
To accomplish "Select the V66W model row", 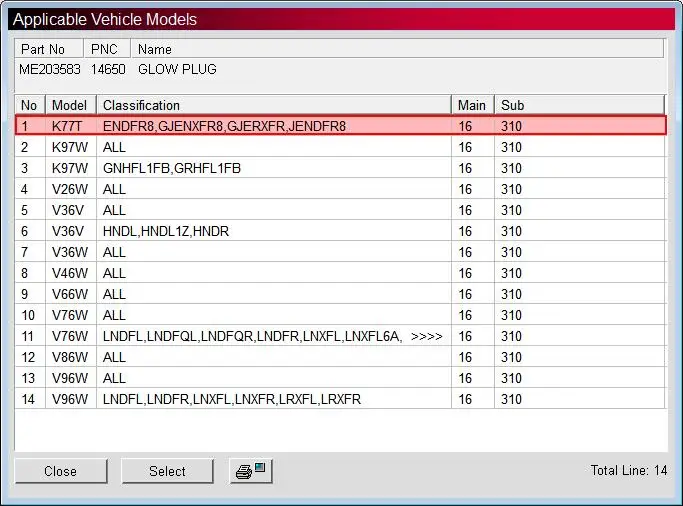I will 341,294.
